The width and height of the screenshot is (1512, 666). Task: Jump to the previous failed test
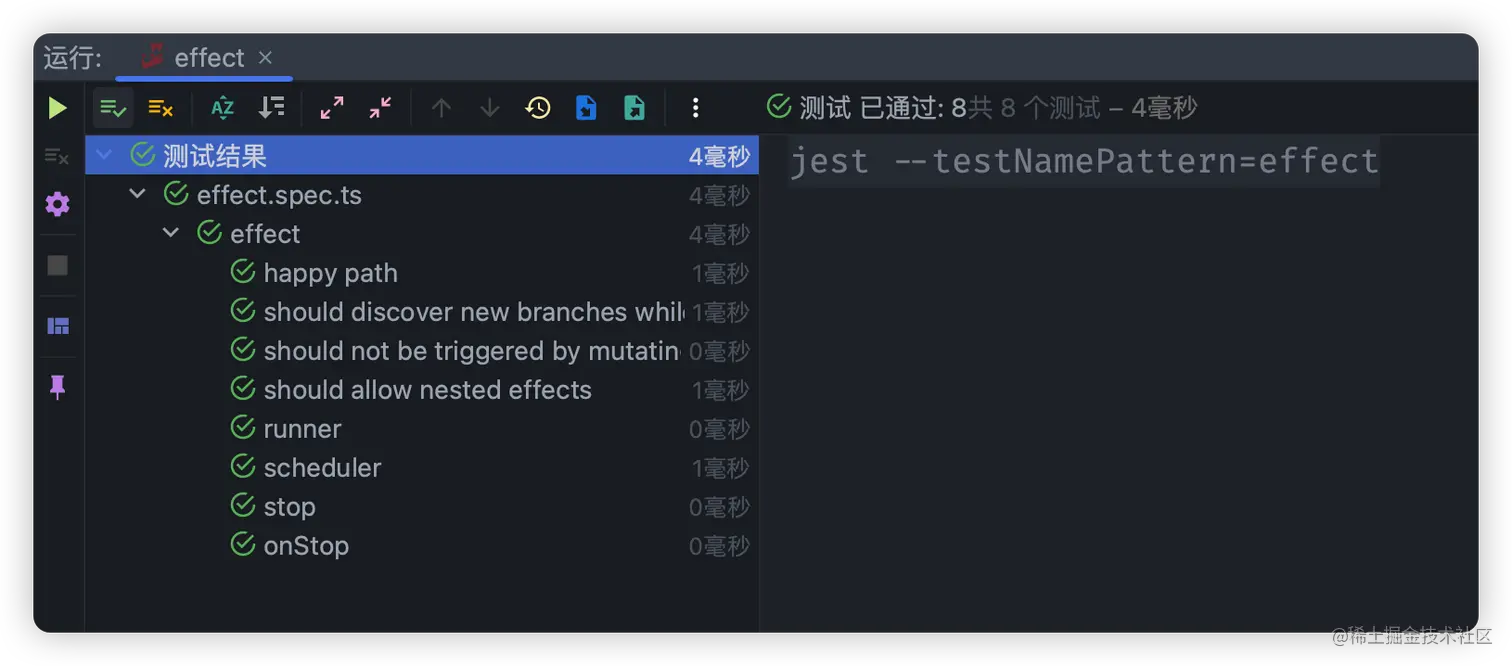(x=440, y=107)
